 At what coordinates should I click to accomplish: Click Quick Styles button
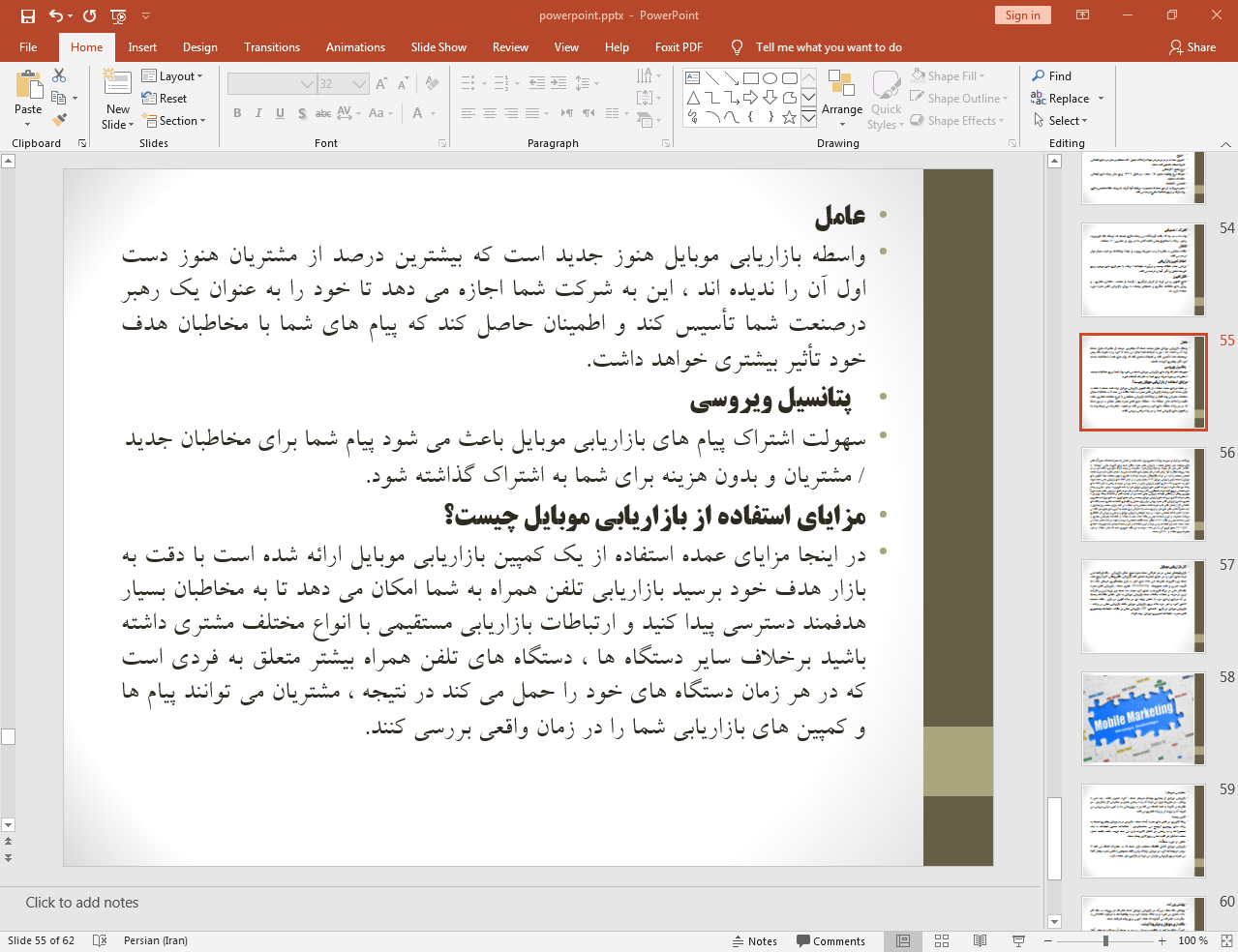click(x=886, y=99)
